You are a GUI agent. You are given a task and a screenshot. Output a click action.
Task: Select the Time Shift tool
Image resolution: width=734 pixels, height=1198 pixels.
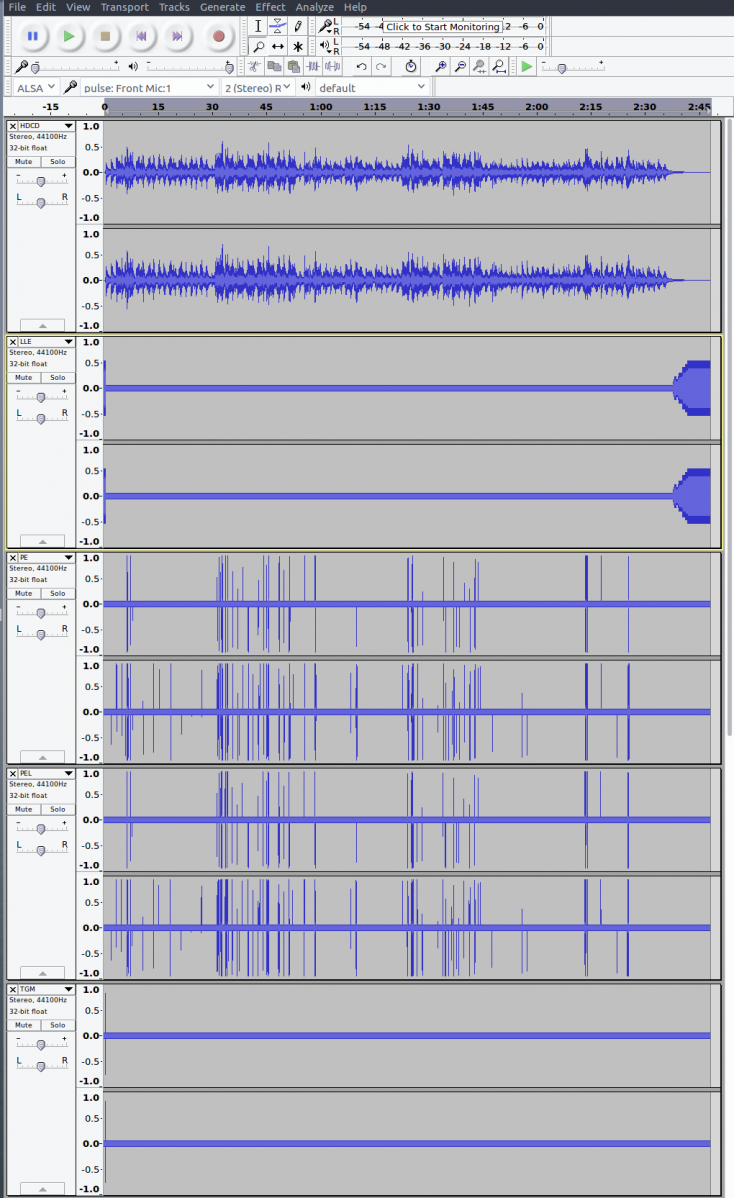click(278, 46)
